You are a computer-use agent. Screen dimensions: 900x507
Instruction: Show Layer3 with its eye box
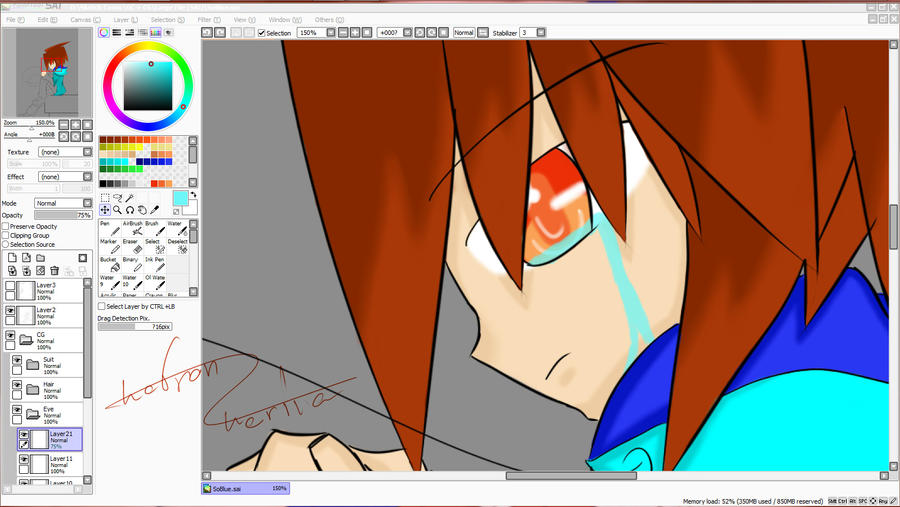[x=10, y=286]
